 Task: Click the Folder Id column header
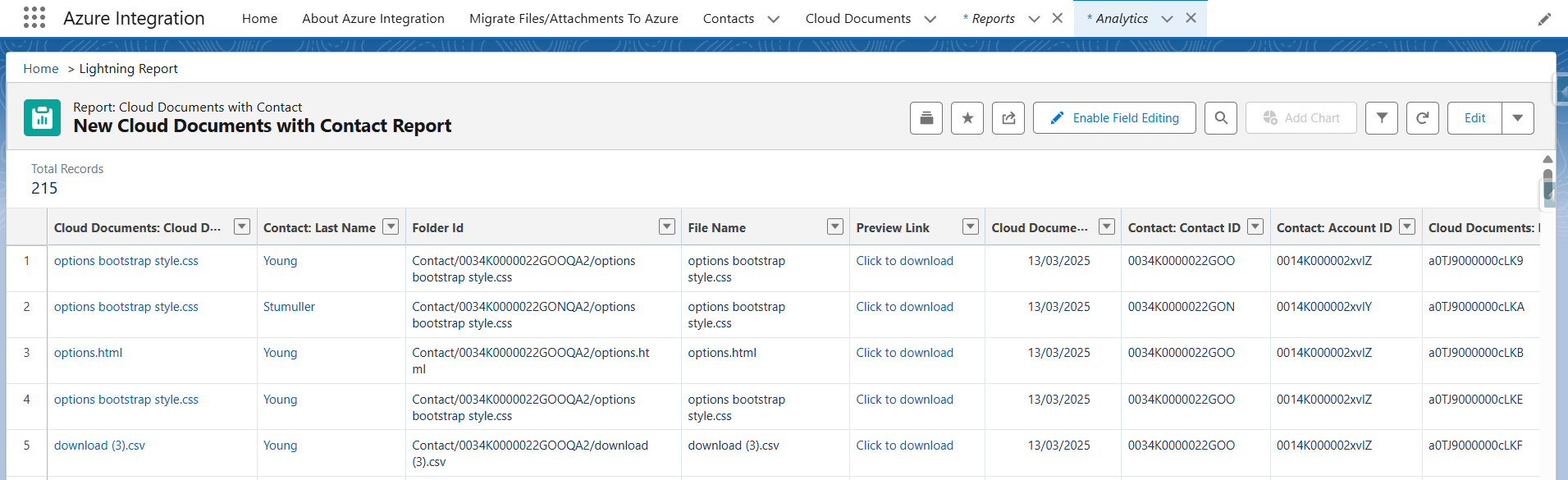point(437,228)
